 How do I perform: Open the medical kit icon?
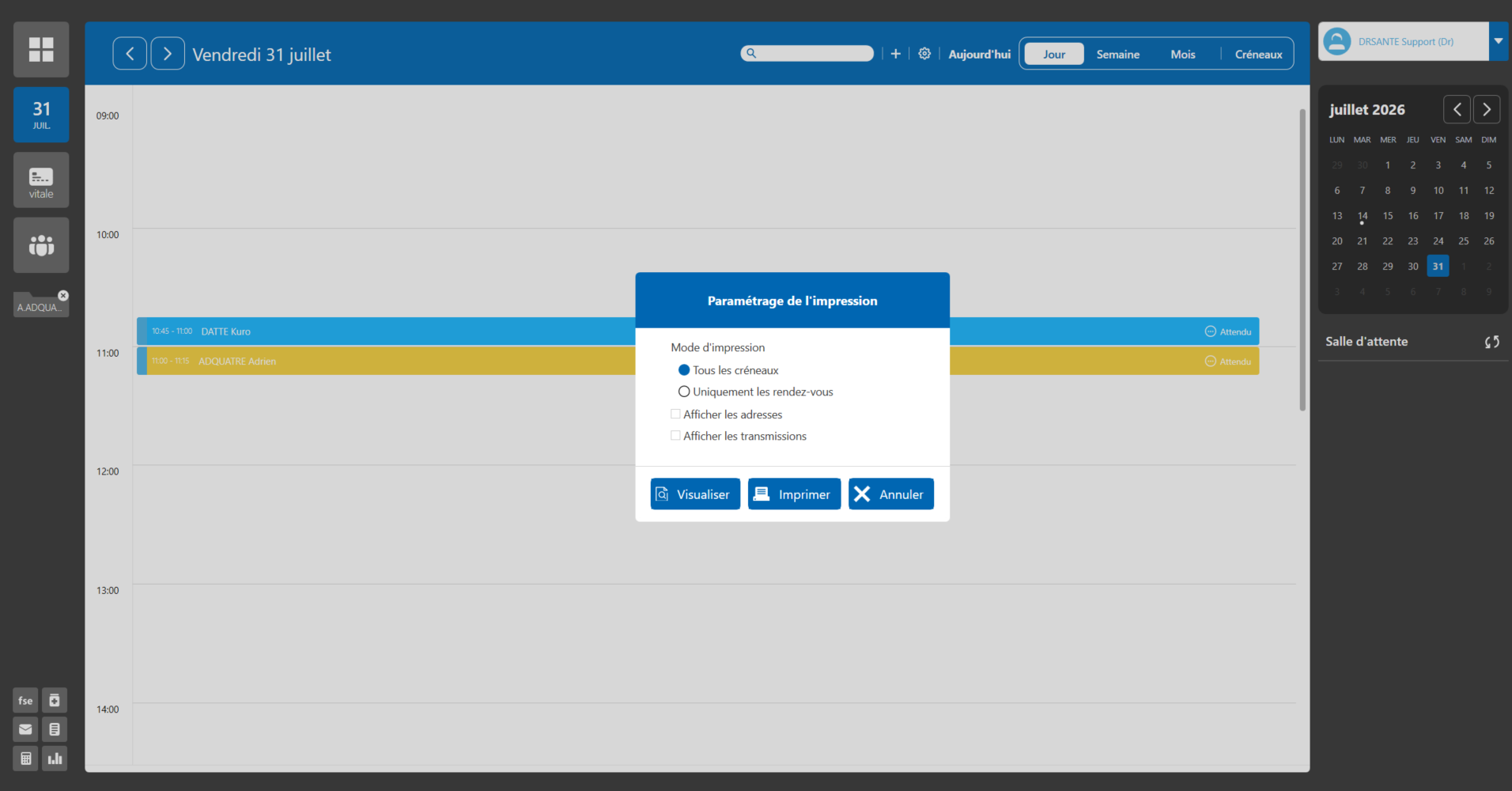(55, 701)
